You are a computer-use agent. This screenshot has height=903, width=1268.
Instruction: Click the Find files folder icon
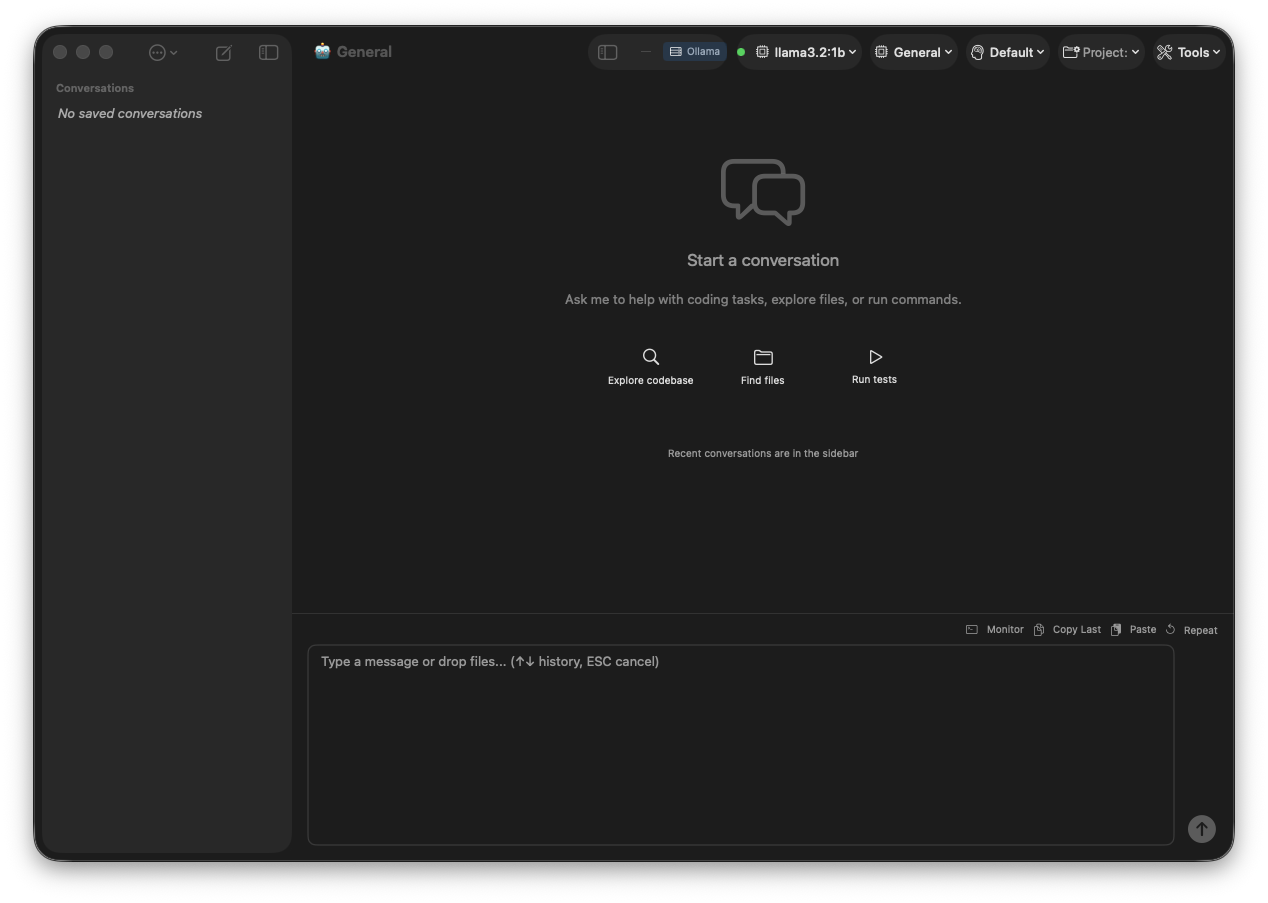[x=762, y=357]
